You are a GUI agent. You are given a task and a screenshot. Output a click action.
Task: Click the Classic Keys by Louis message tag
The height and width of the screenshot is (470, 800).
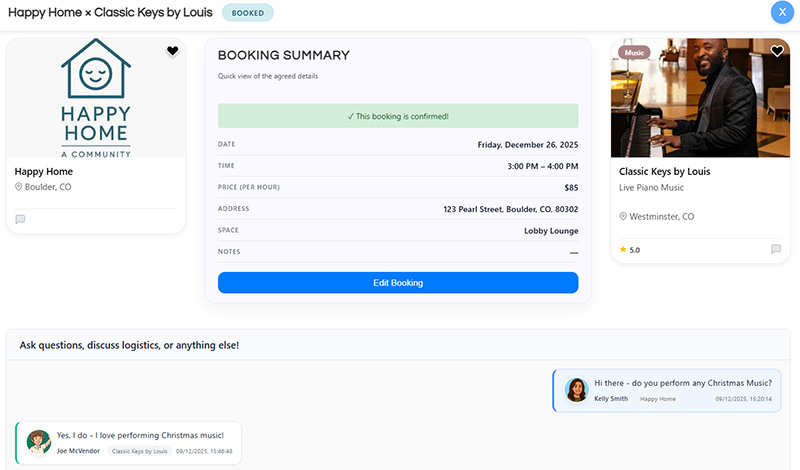pos(139,451)
